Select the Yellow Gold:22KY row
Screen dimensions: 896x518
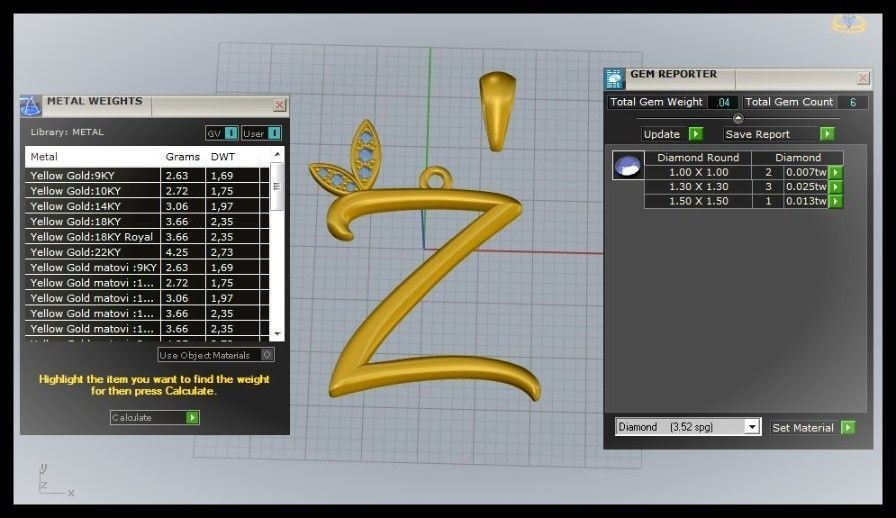pos(147,252)
